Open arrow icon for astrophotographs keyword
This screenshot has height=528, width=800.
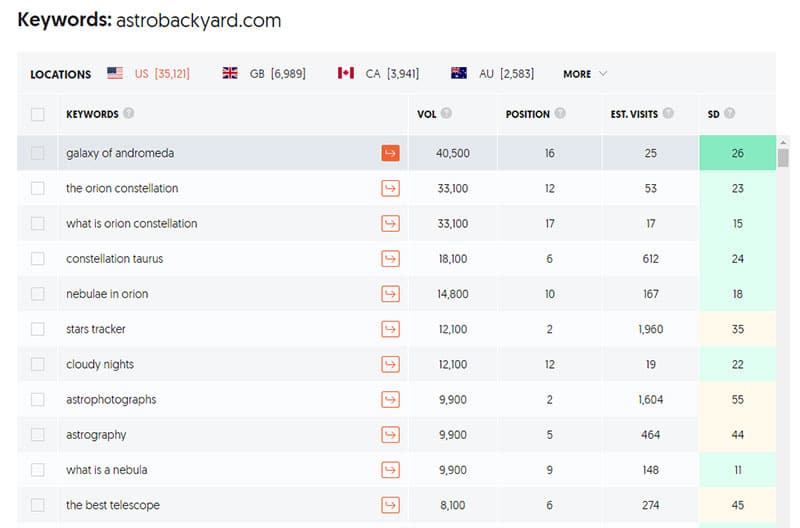tap(390, 399)
